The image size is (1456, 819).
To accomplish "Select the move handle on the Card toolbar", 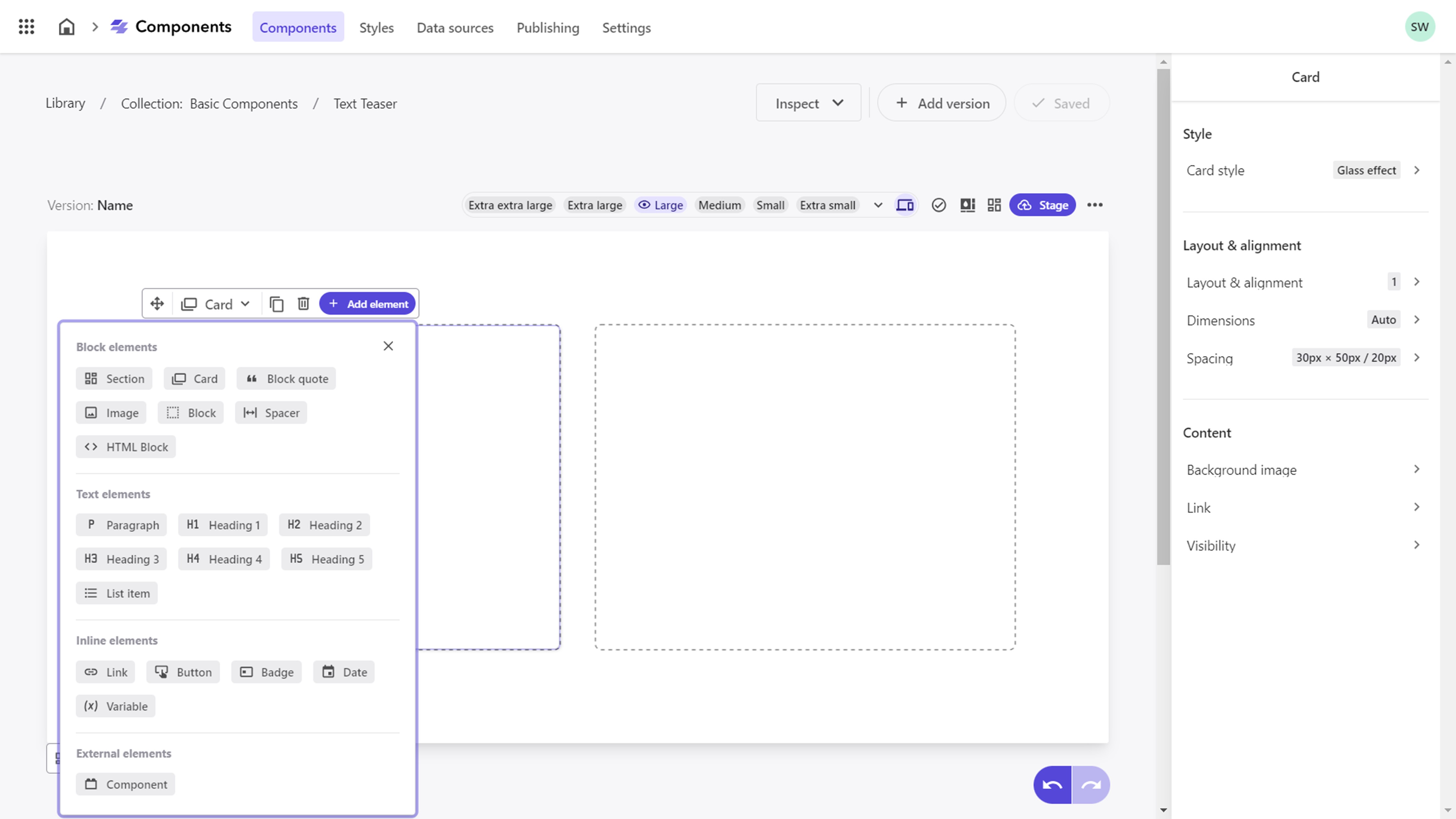I will click(x=157, y=303).
